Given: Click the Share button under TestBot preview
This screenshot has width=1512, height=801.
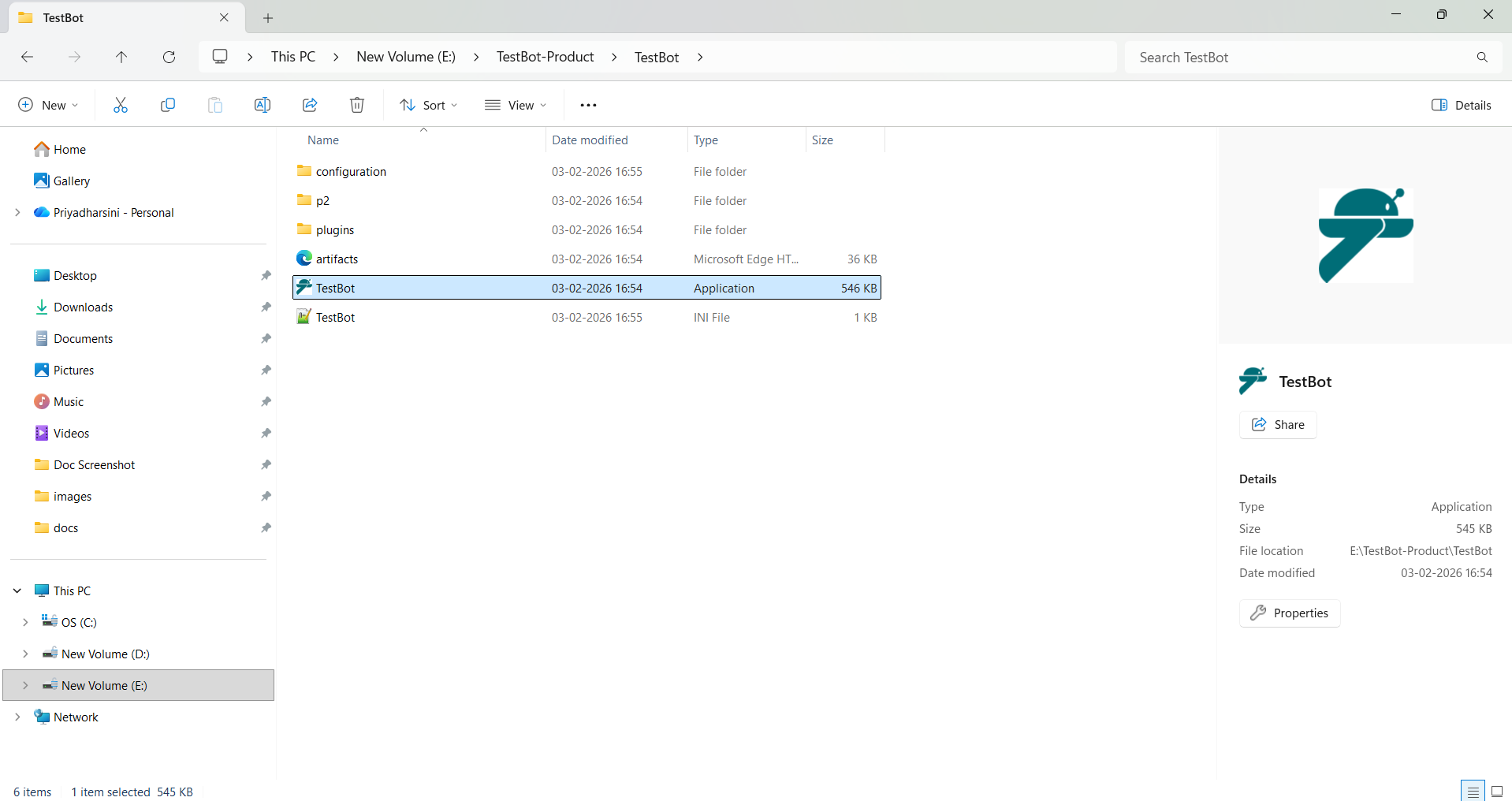Looking at the screenshot, I should (x=1278, y=424).
